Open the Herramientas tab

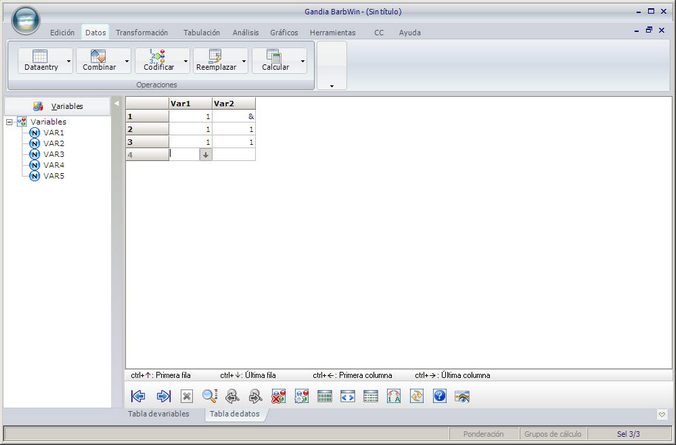click(332, 33)
